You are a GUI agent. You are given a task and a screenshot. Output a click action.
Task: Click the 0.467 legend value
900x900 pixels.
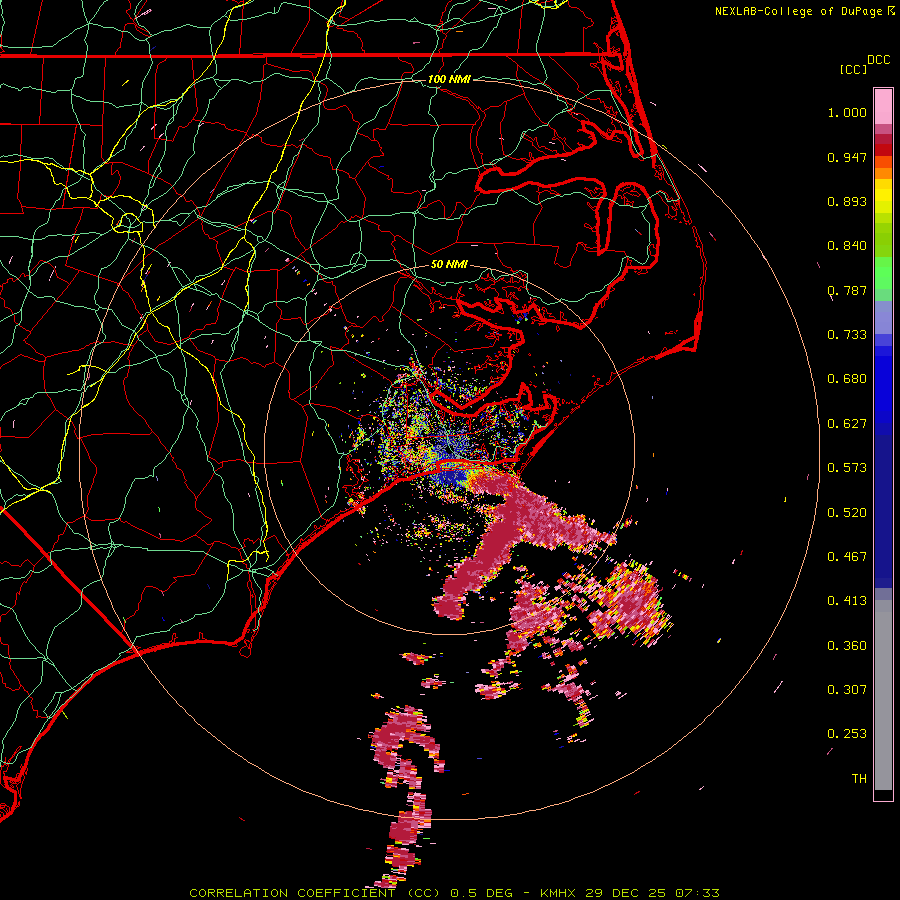847,557
